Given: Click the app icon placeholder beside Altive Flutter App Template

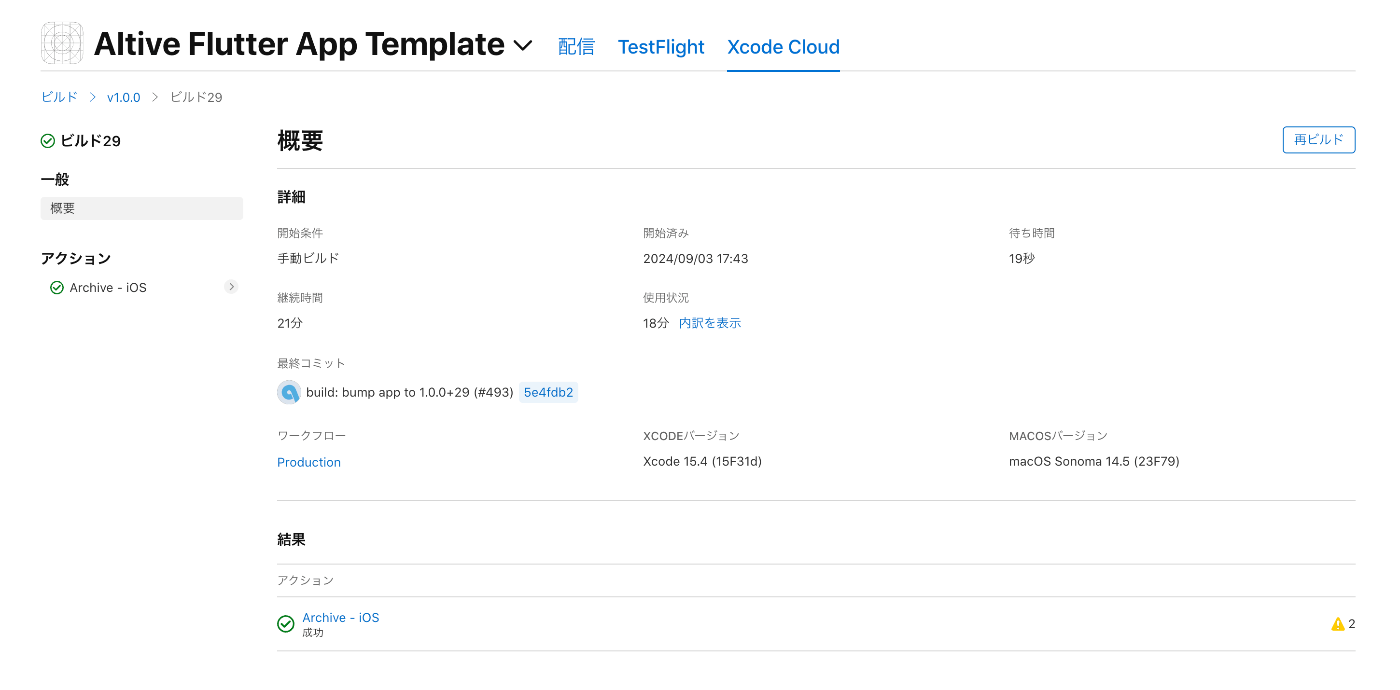Looking at the screenshot, I should click(62, 44).
